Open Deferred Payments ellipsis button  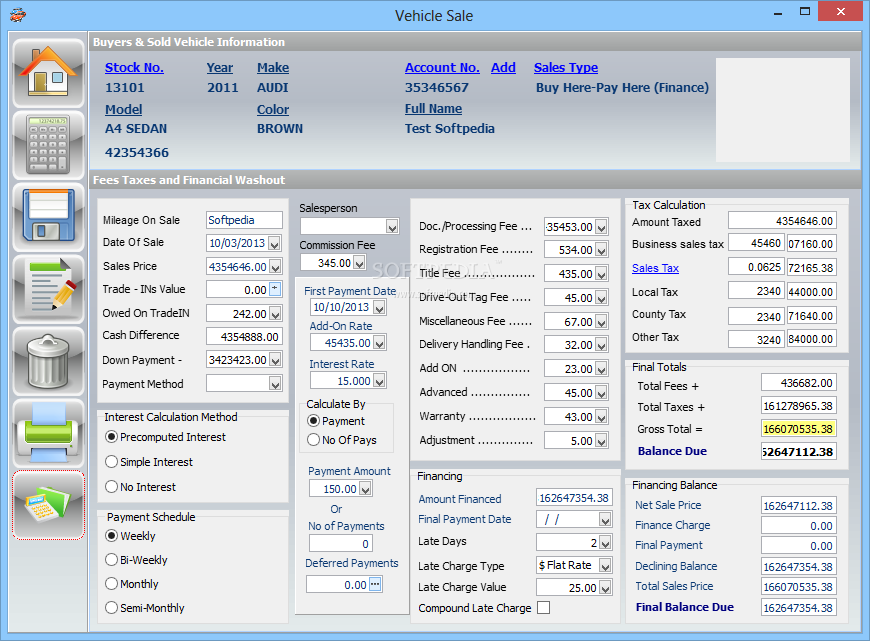376,584
